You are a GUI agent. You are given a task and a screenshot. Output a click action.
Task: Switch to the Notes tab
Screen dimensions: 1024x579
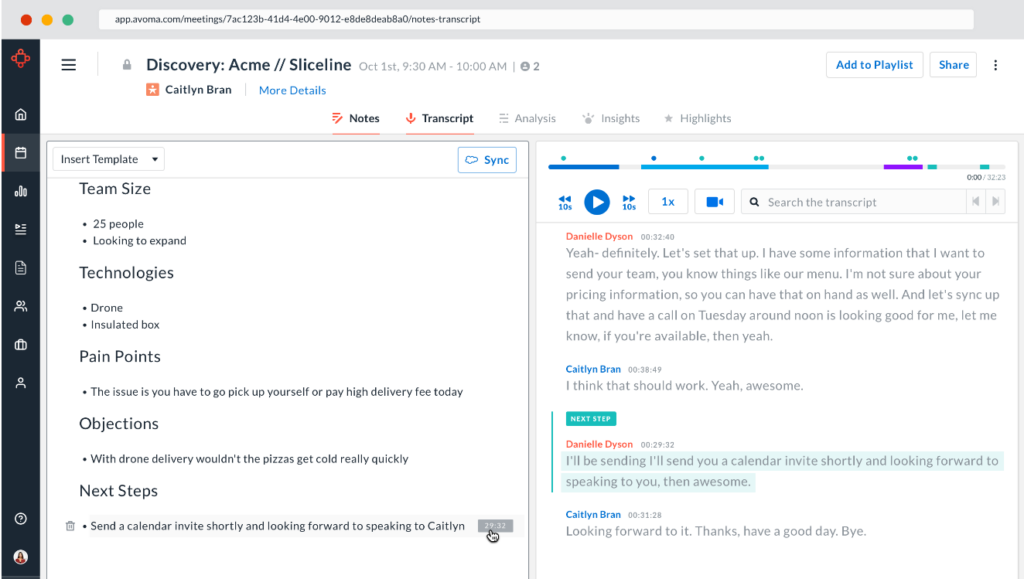point(356,118)
